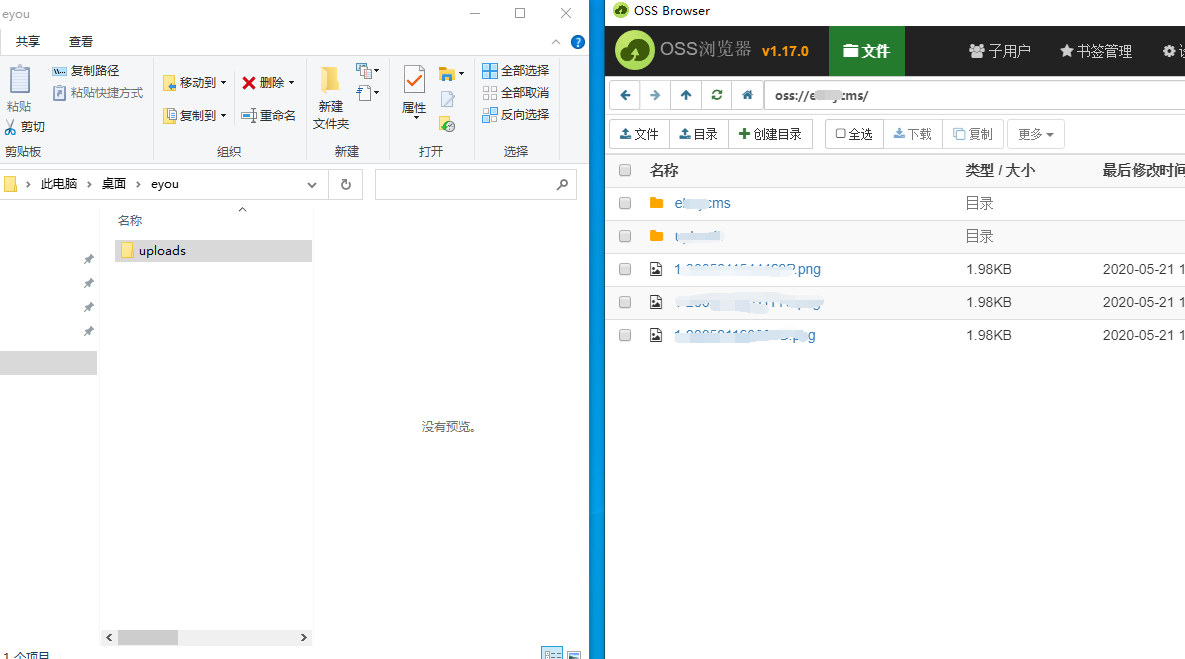Click 全部取消 (select none) in Explorer ribbon
Screen dimensions: 1185x659
coord(515,93)
